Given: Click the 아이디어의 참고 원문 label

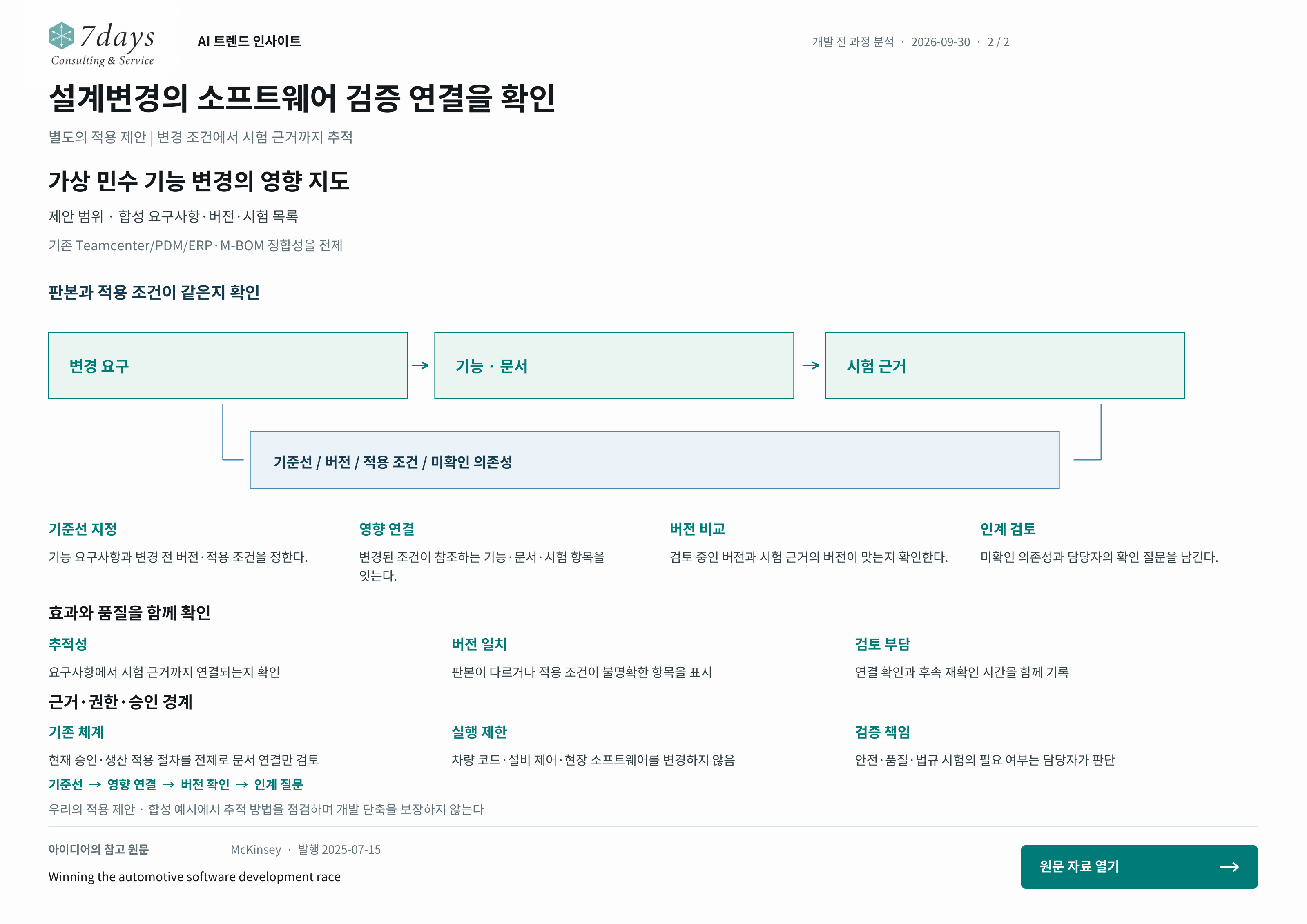Looking at the screenshot, I should (98, 849).
